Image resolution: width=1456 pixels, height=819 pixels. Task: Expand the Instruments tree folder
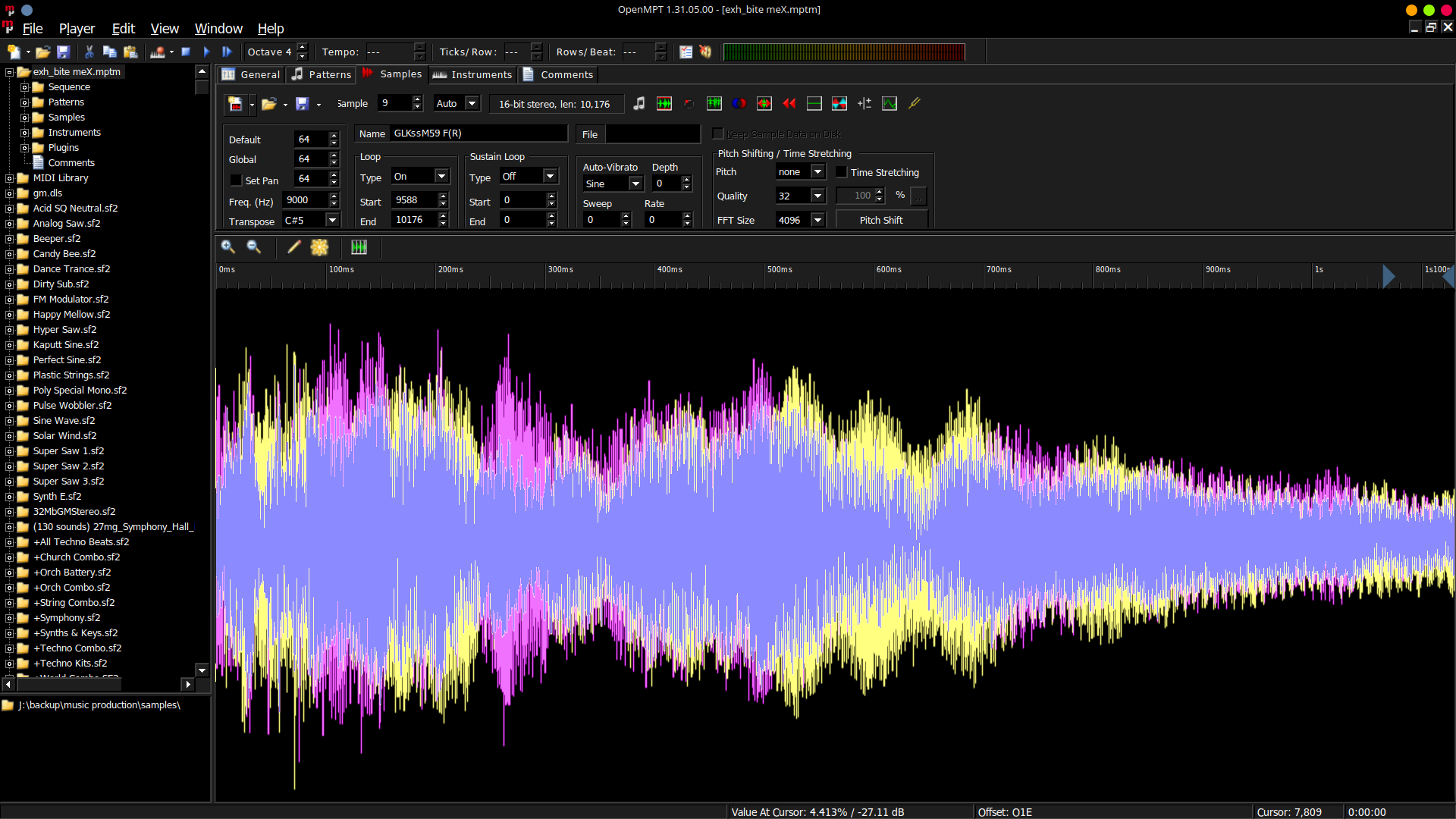point(24,133)
